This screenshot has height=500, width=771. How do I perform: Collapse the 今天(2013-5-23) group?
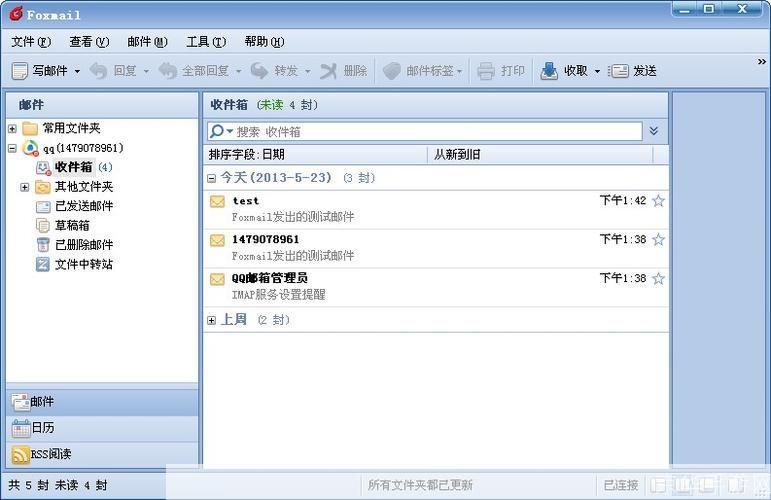point(211,178)
